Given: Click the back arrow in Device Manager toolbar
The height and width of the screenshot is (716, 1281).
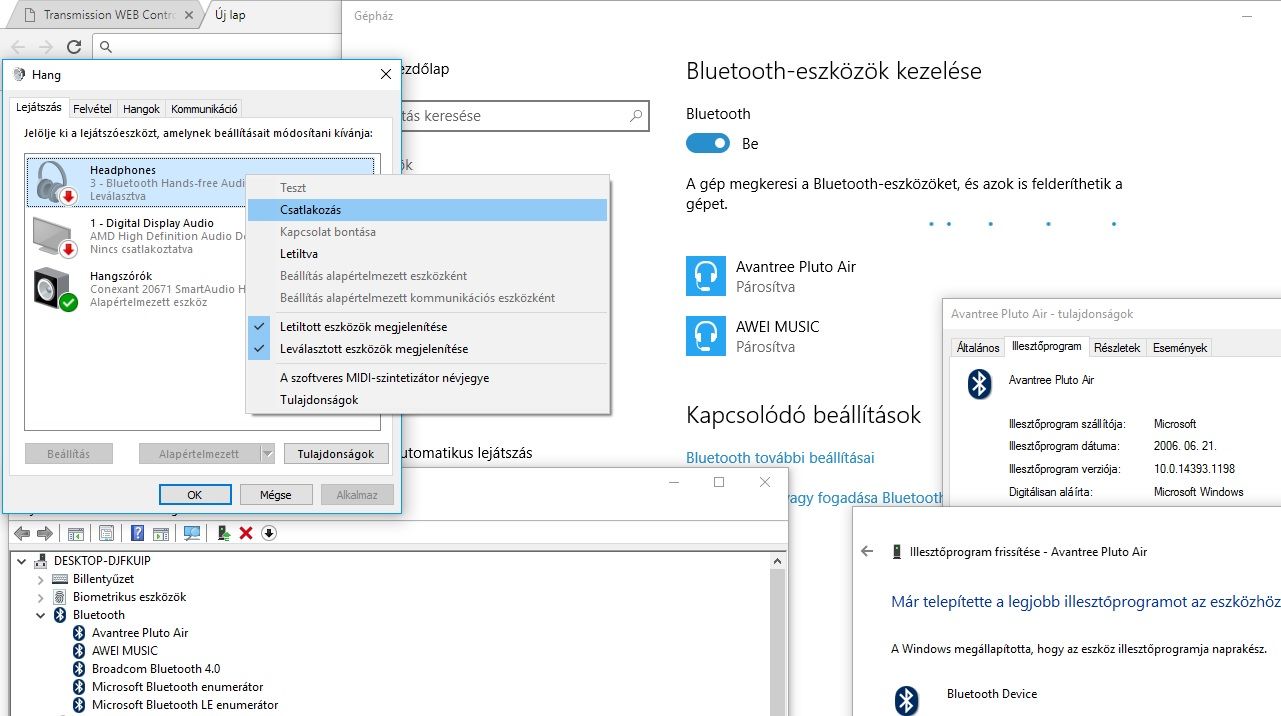Looking at the screenshot, I should (21, 534).
